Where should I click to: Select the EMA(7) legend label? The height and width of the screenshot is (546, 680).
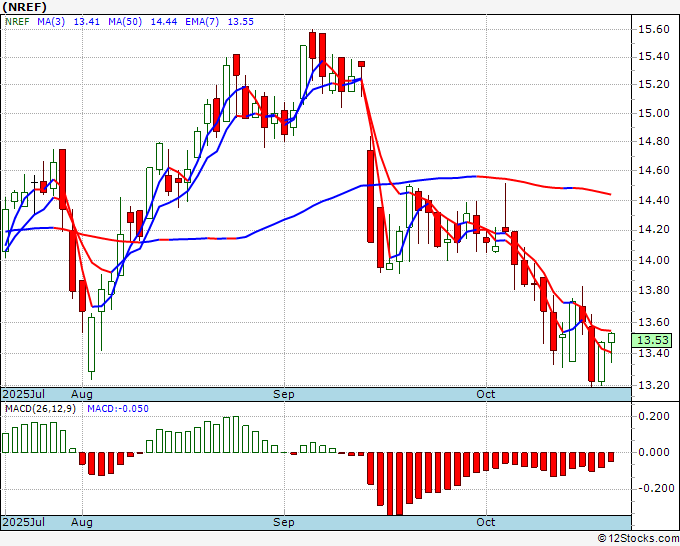[x=202, y=21]
